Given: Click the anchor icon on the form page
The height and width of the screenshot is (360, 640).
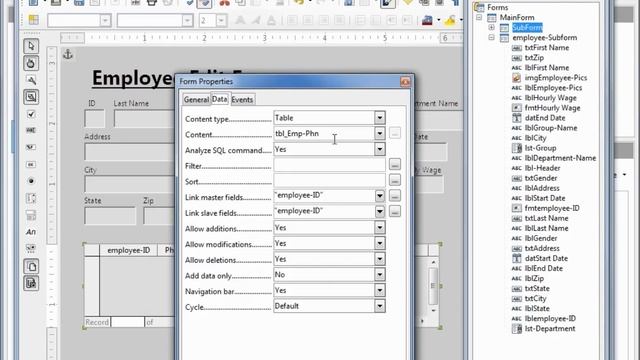Looking at the screenshot, I should pos(68,54).
